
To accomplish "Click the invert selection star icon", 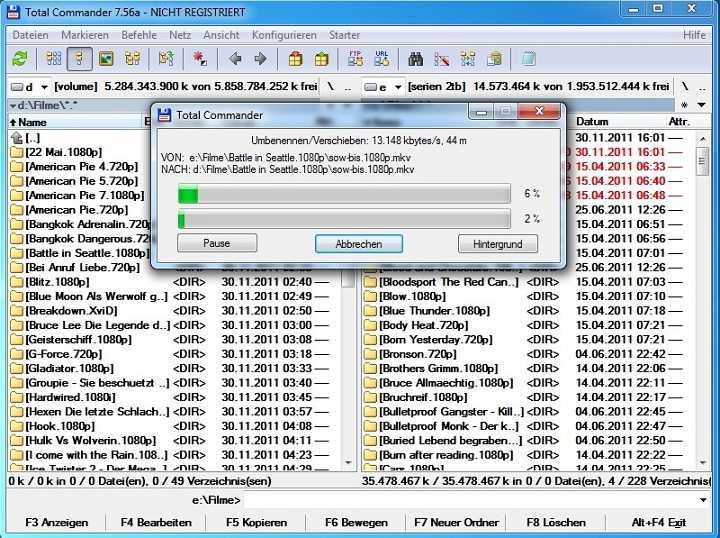I will [200, 59].
